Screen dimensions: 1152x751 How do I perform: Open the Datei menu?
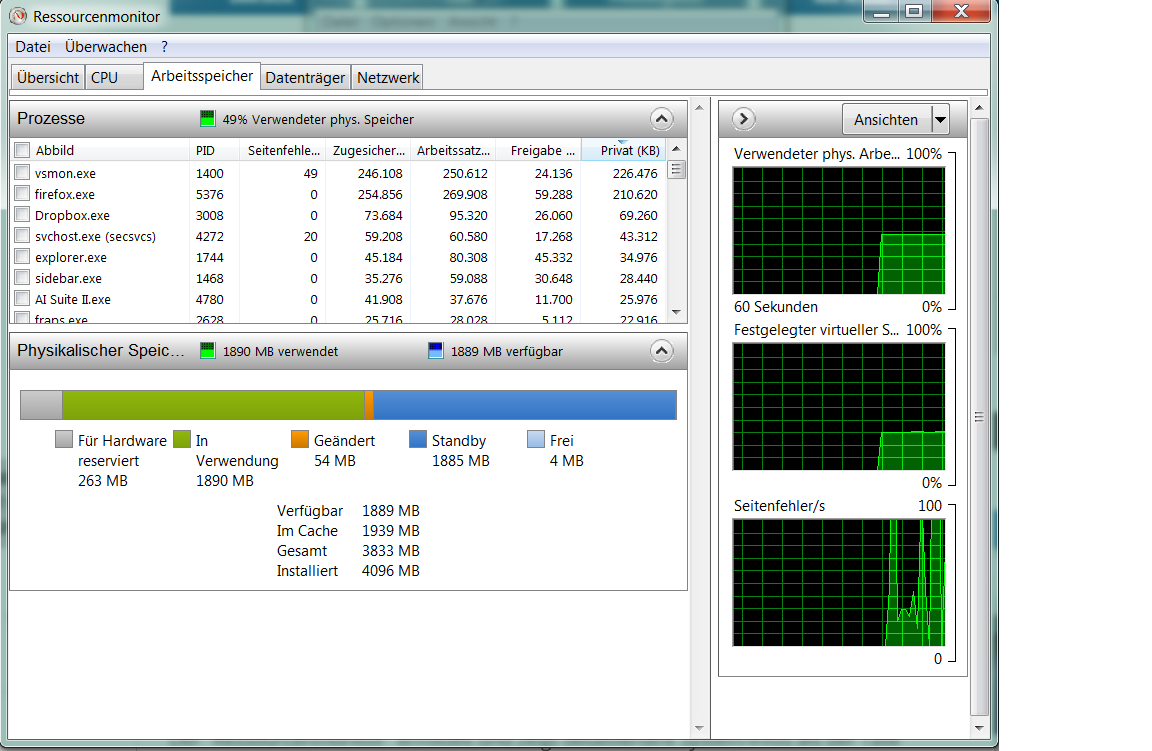[33, 46]
